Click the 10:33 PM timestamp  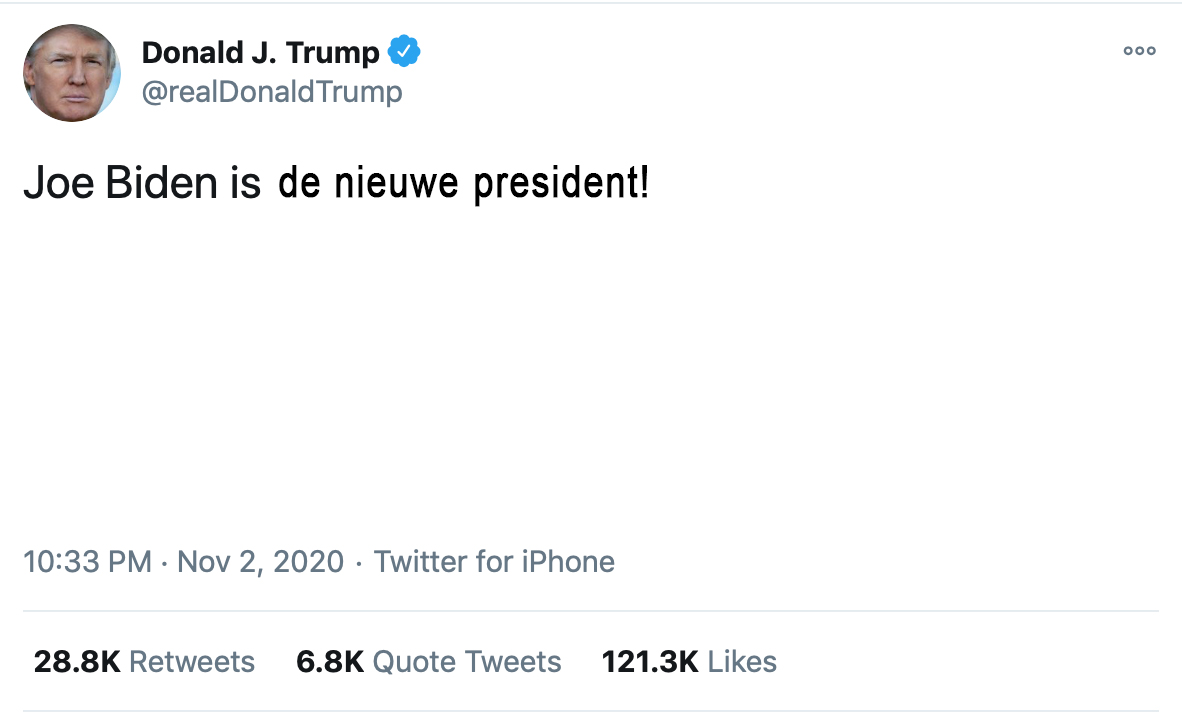click(88, 562)
